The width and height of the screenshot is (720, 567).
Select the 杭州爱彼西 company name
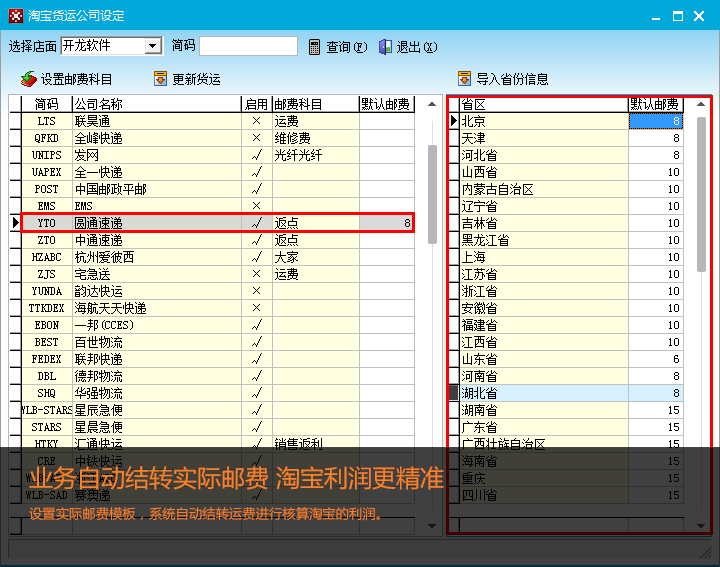104,257
